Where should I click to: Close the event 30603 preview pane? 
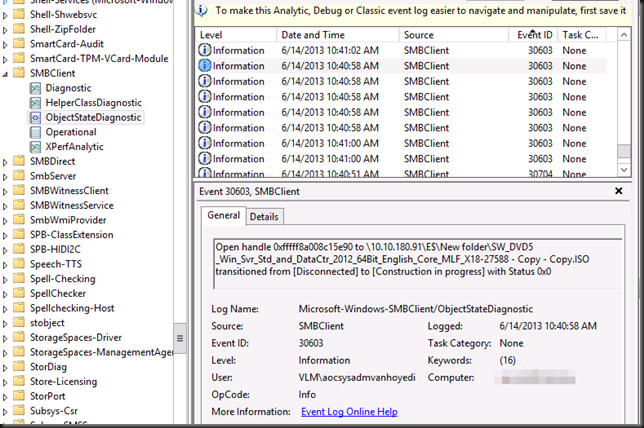619,191
